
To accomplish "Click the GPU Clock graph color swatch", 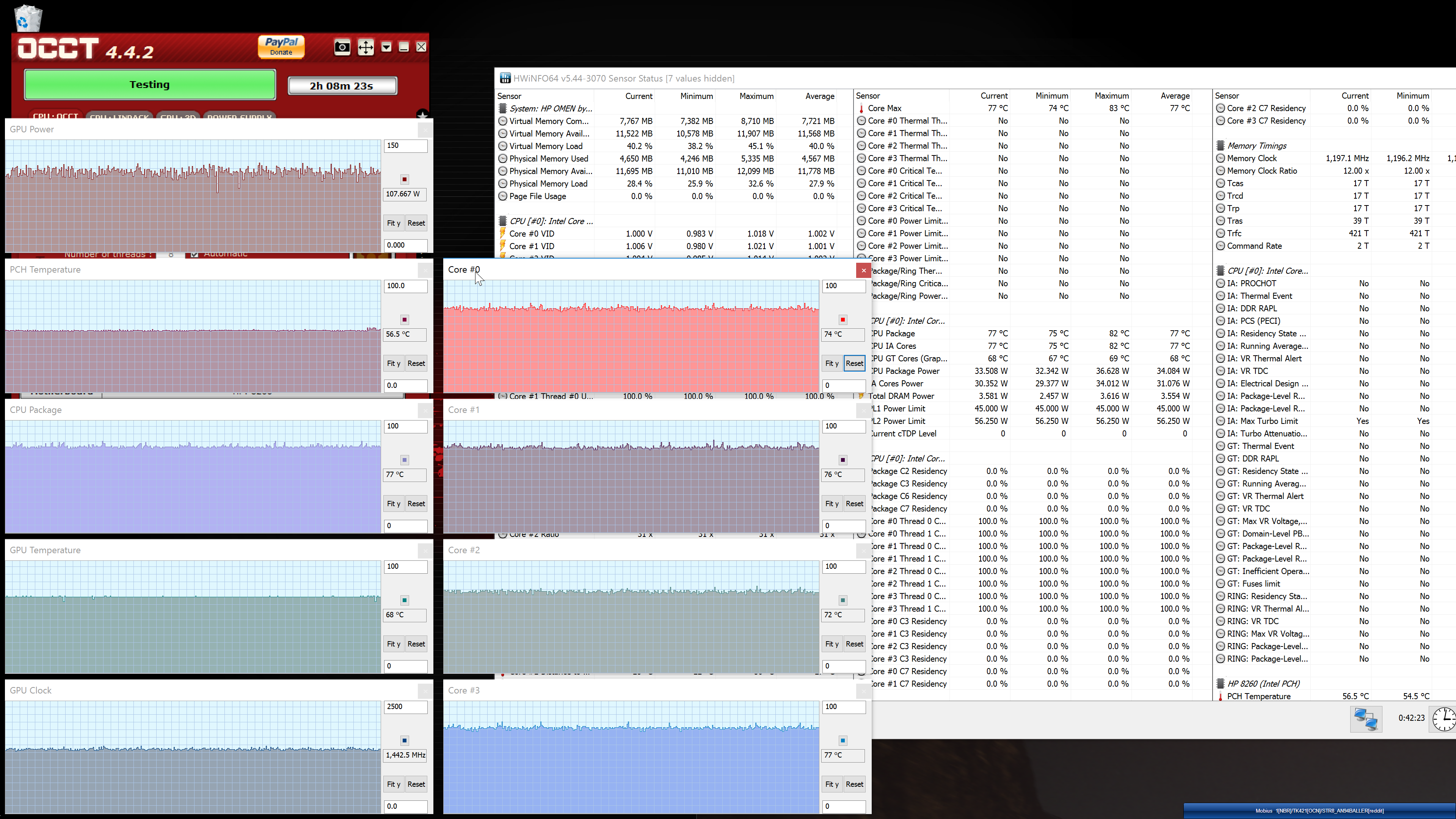I will pos(405,740).
